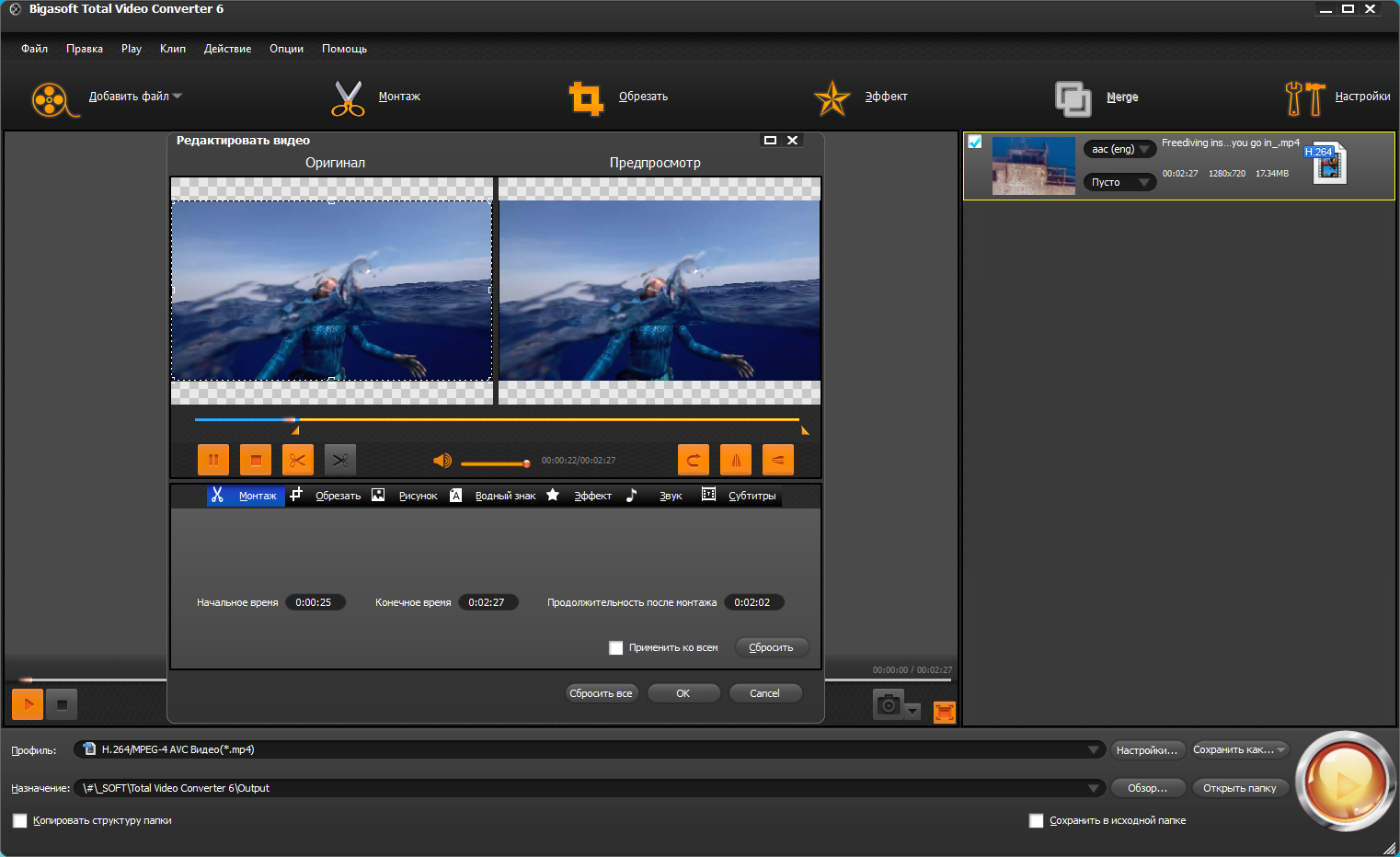Click the orange fullscreen icon

click(x=945, y=712)
